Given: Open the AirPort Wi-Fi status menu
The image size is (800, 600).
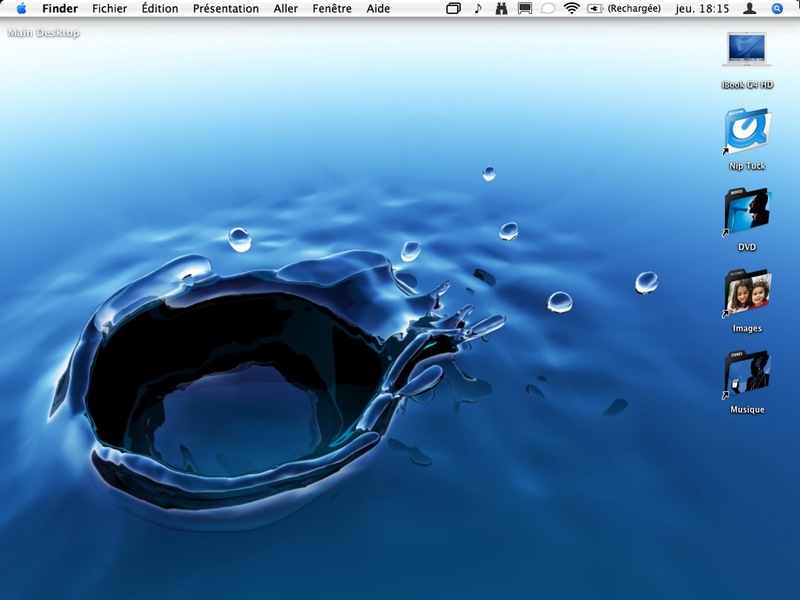Looking at the screenshot, I should point(571,8).
